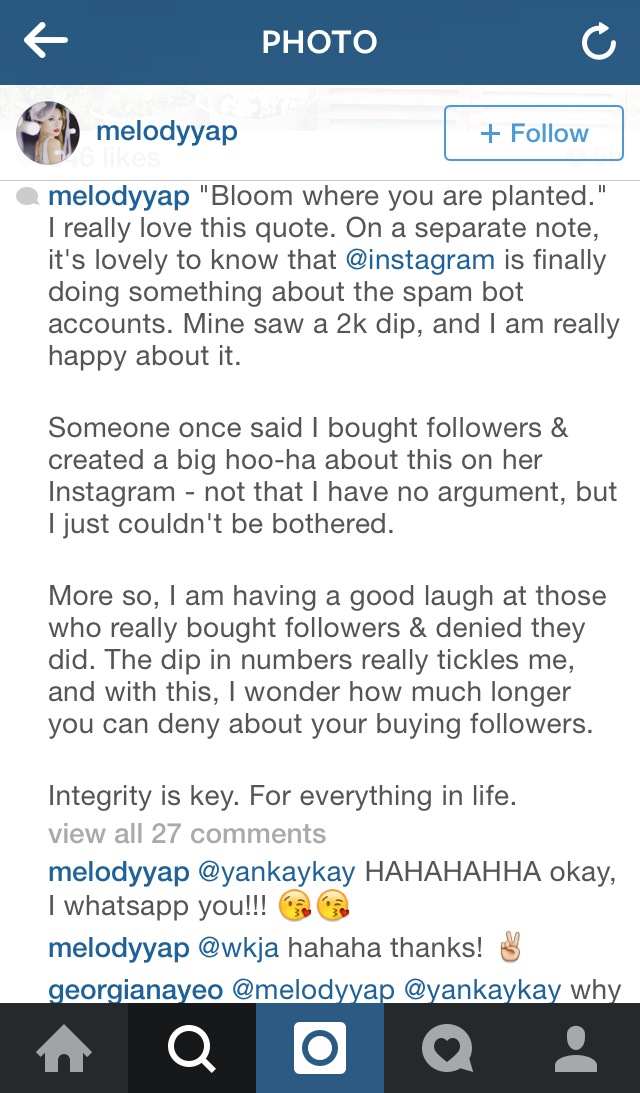The width and height of the screenshot is (640, 1093).
Task: Tap melodyyap username in caption
Action: pyautogui.click(x=119, y=196)
